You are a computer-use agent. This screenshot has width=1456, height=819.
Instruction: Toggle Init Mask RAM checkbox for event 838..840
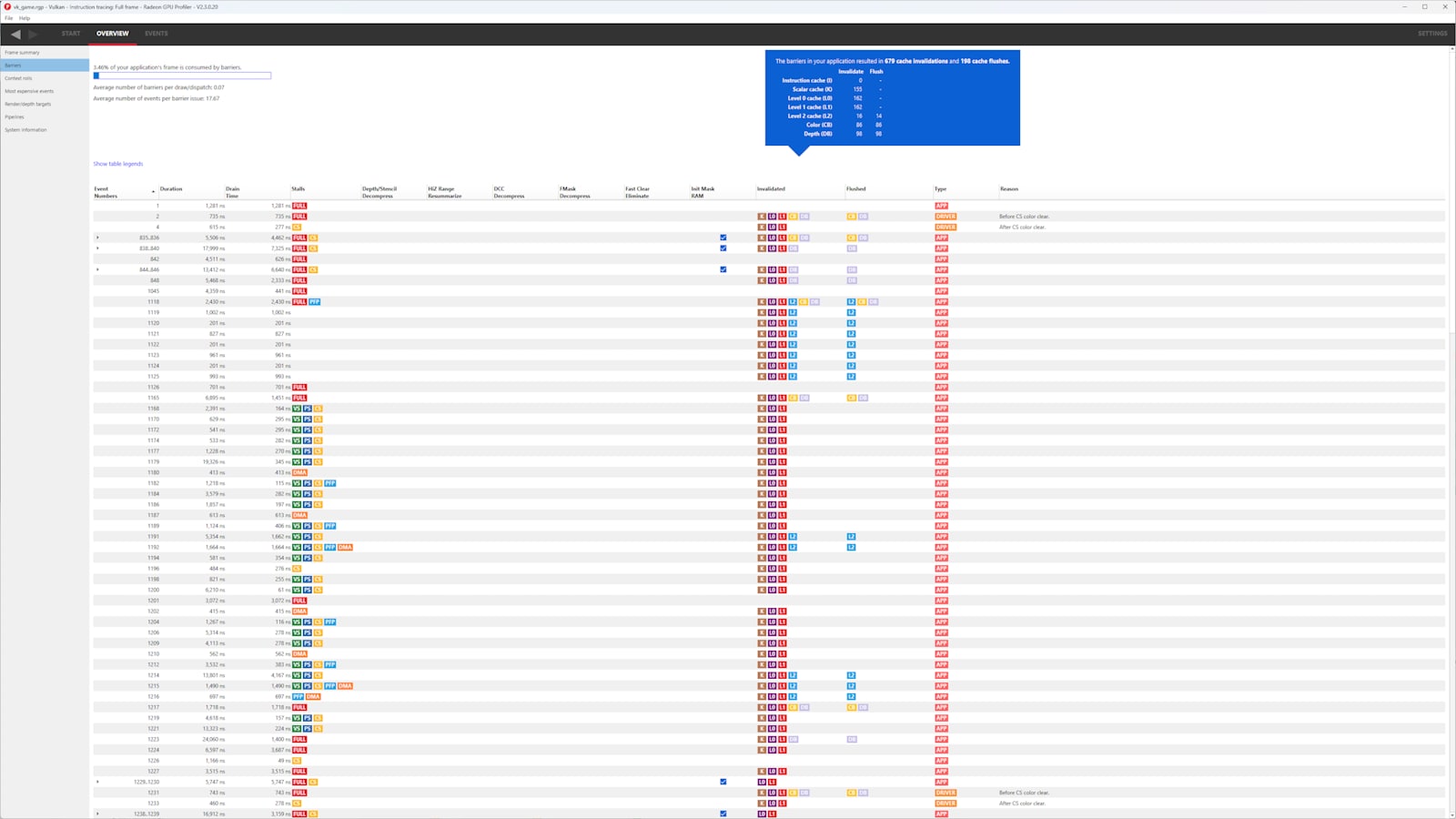(723, 248)
